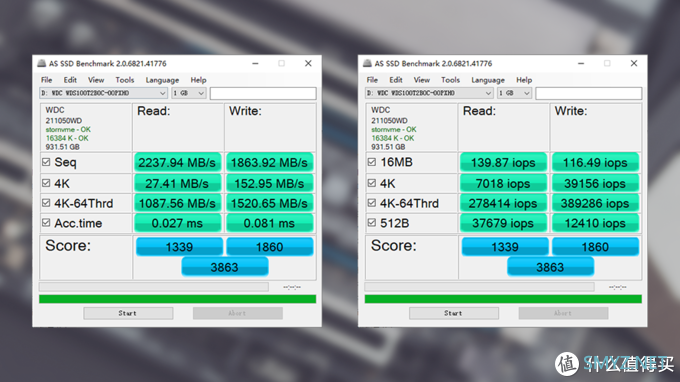
Task: Open the Language menu in the left window
Action: click(162, 80)
